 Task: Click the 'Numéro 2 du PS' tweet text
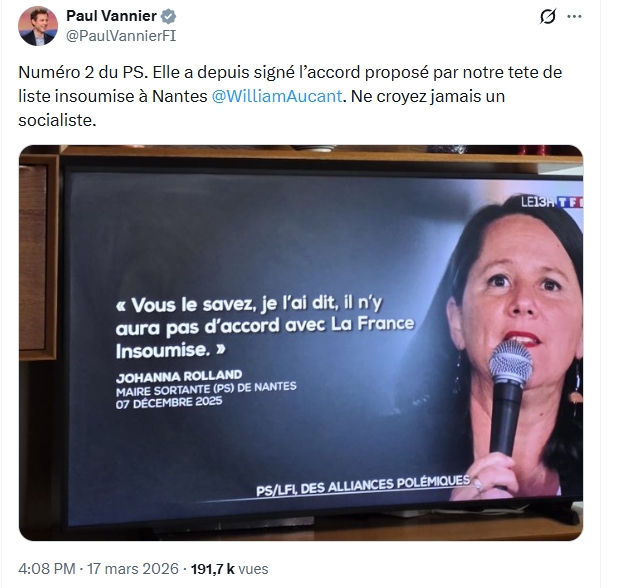pyautogui.click(x=83, y=72)
